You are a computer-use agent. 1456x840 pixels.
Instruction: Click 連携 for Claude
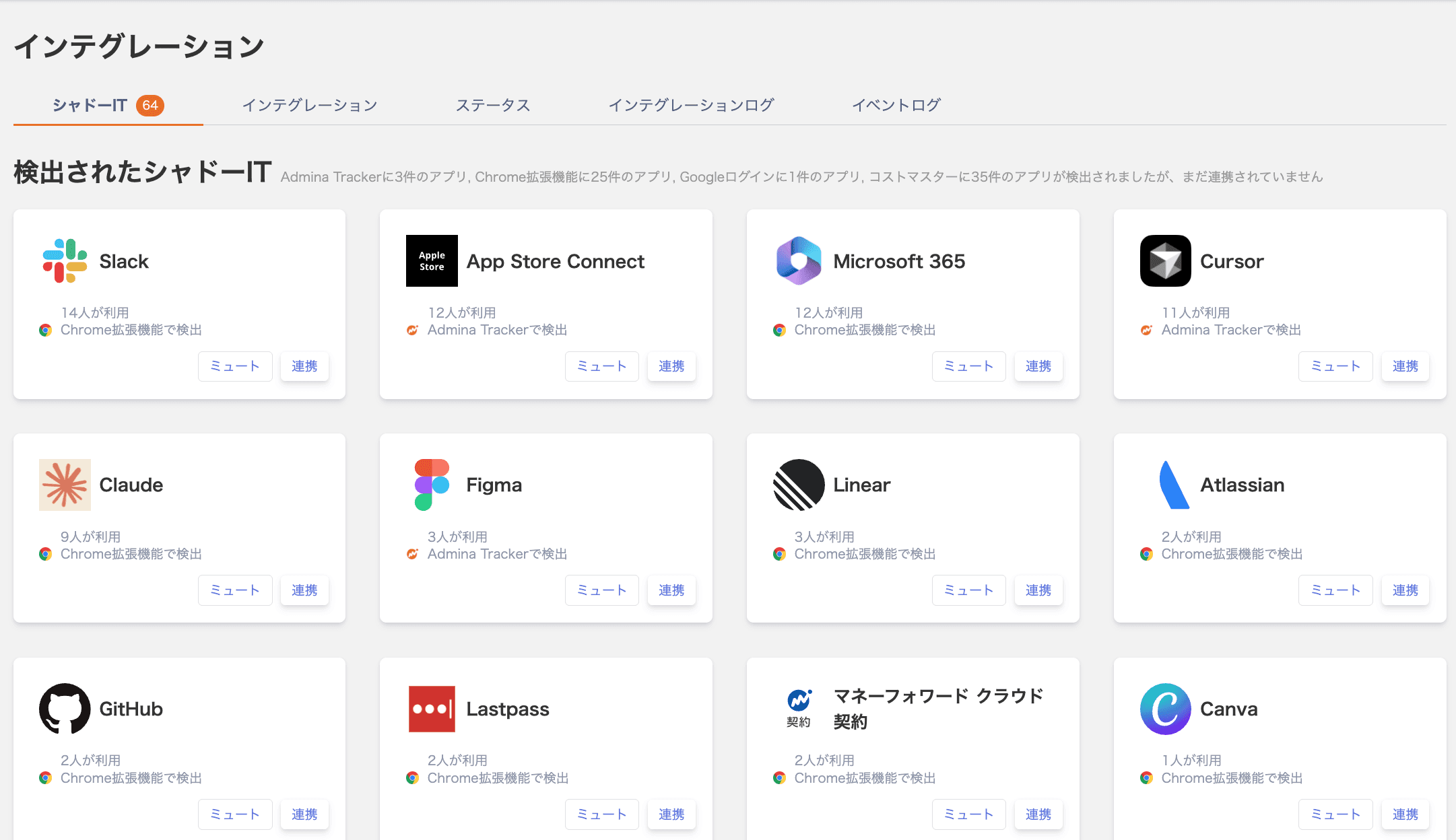[x=304, y=590]
